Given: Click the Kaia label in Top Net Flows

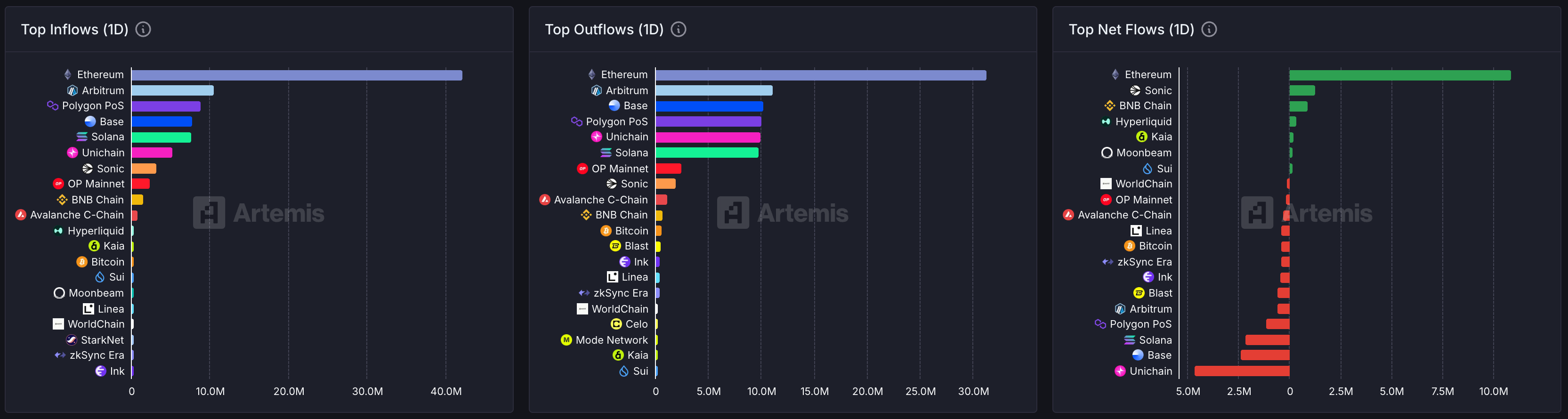Looking at the screenshot, I should coord(1161,137).
